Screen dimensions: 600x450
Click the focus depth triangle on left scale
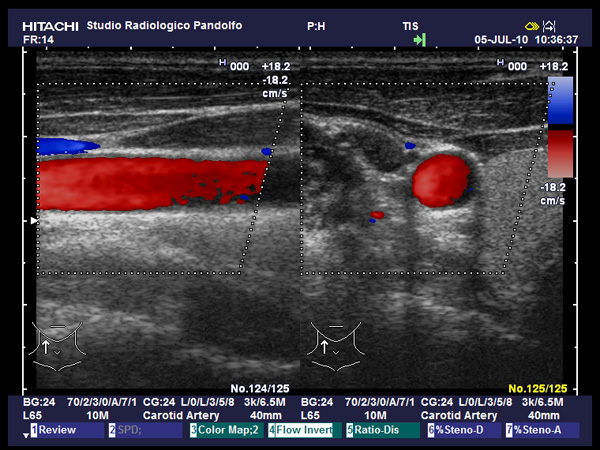pyautogui.click(x=34, y=221)
